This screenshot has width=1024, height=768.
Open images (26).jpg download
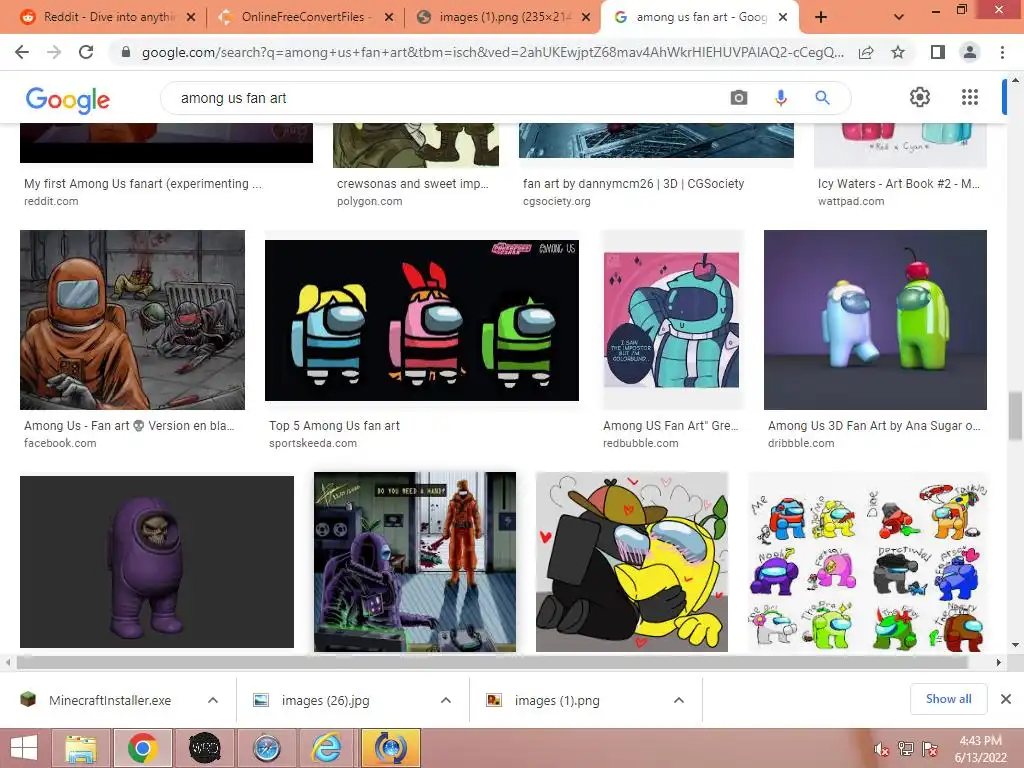coord(313,700)
